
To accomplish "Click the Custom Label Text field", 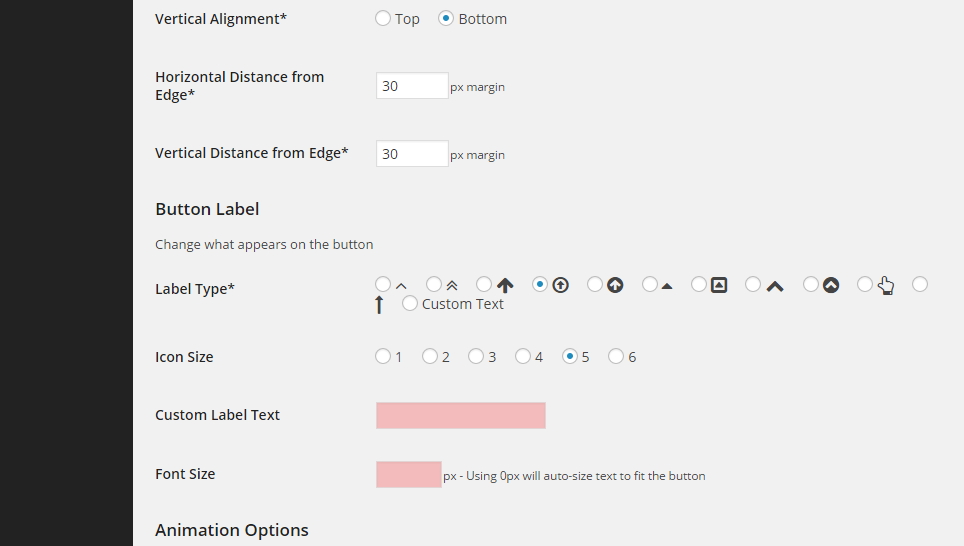I will click(x=460, y=416).
